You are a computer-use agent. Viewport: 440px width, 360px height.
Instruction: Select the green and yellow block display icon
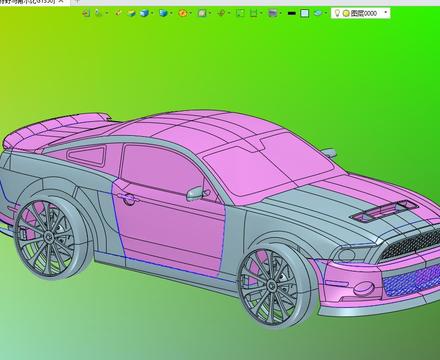click(131, 13)
